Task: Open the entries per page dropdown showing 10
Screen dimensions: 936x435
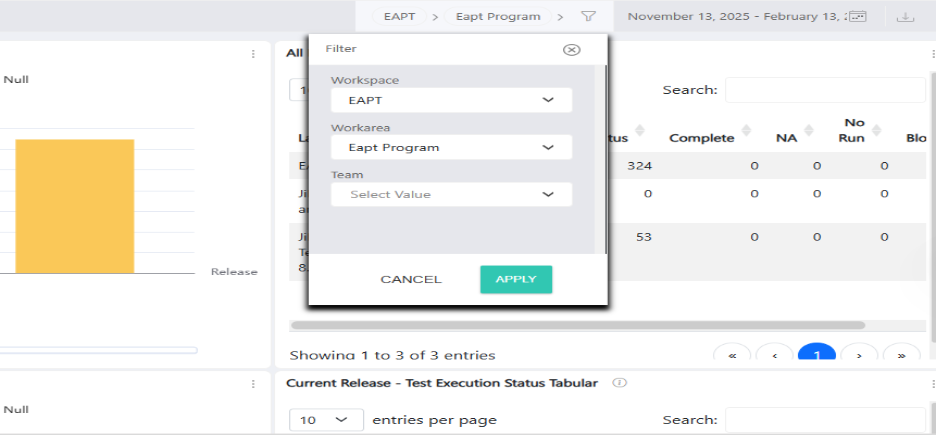Action: pyautogui.click(x=327, y=420)
